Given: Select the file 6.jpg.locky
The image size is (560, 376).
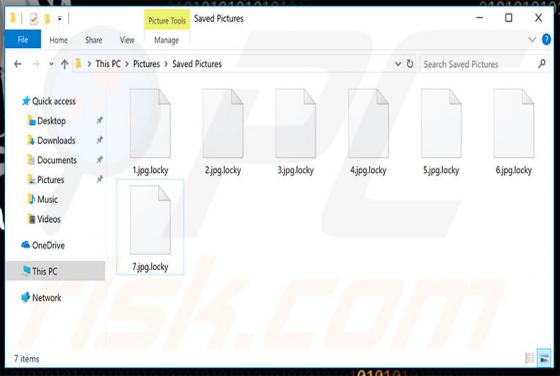Looking at the screenshot, I should [x=514, y=132].
